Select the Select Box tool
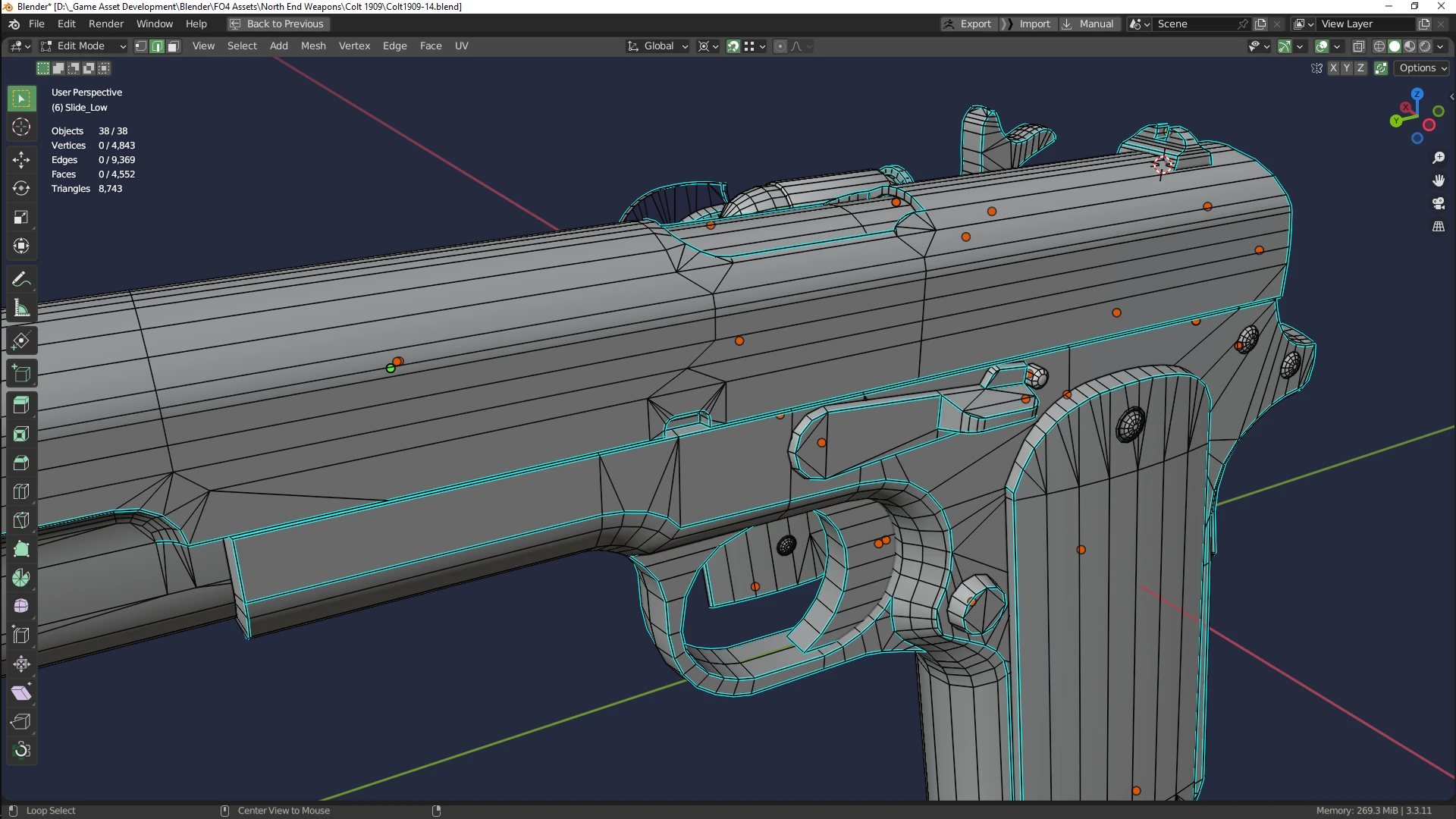1456x819 pixels. pyautogui.click(x=21, y=99)
